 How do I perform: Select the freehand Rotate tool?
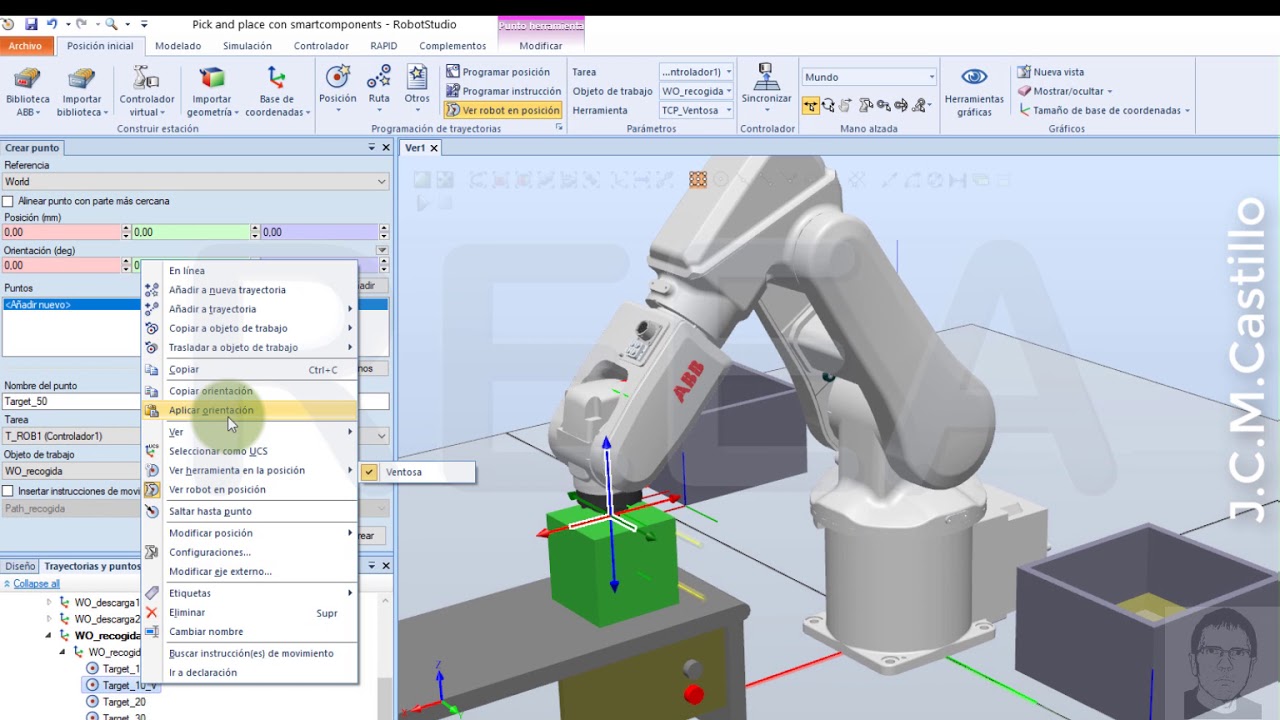828,105
